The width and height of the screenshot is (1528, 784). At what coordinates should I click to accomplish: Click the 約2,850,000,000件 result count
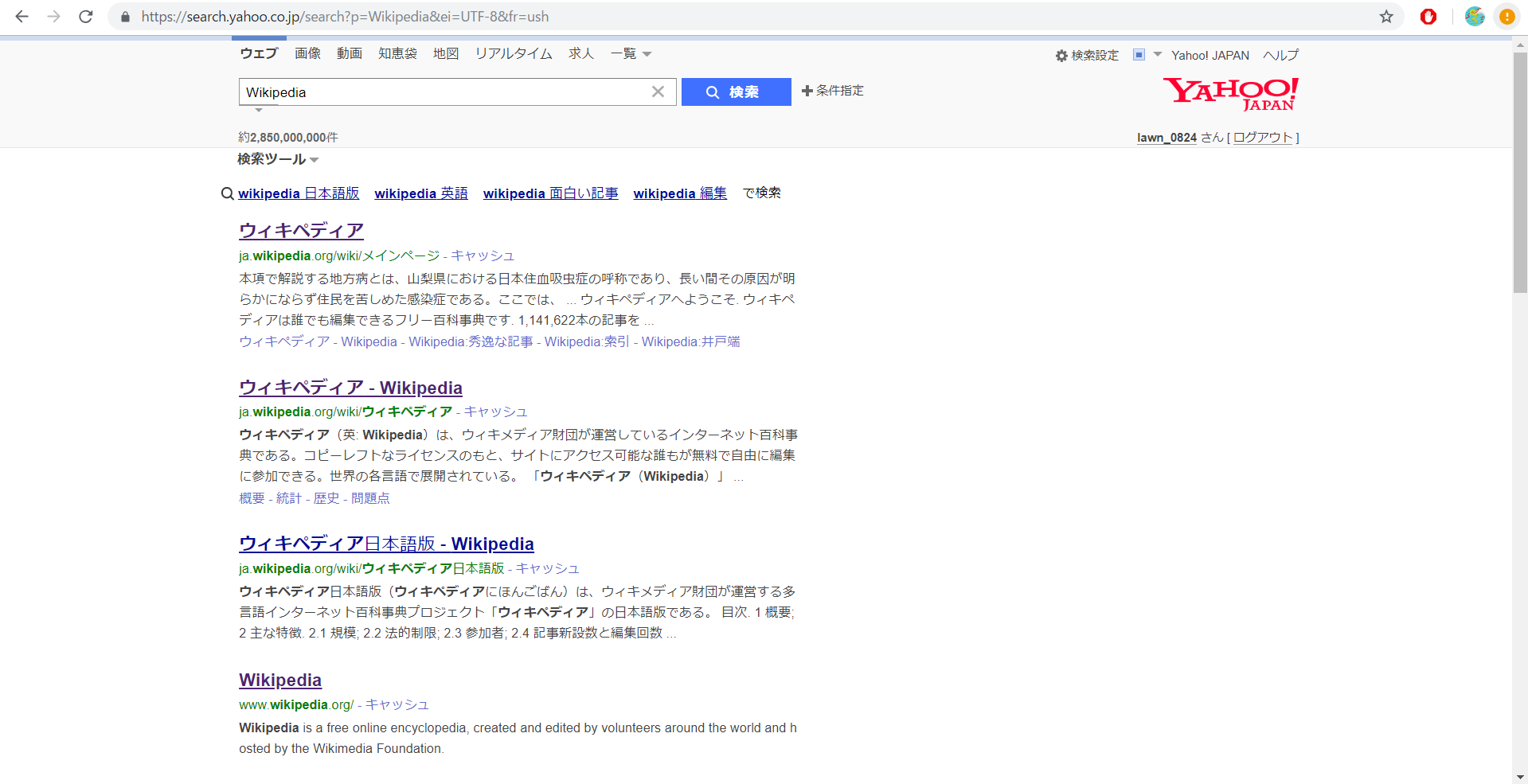[288, 137]
